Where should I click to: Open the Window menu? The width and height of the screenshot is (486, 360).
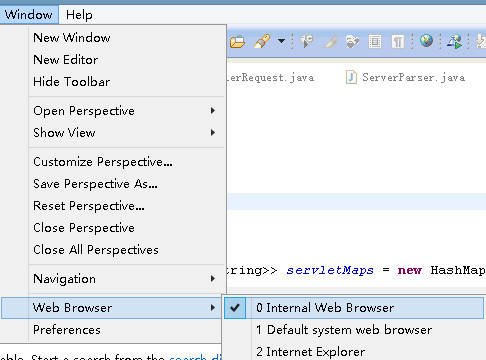click(x=29, y=15)
